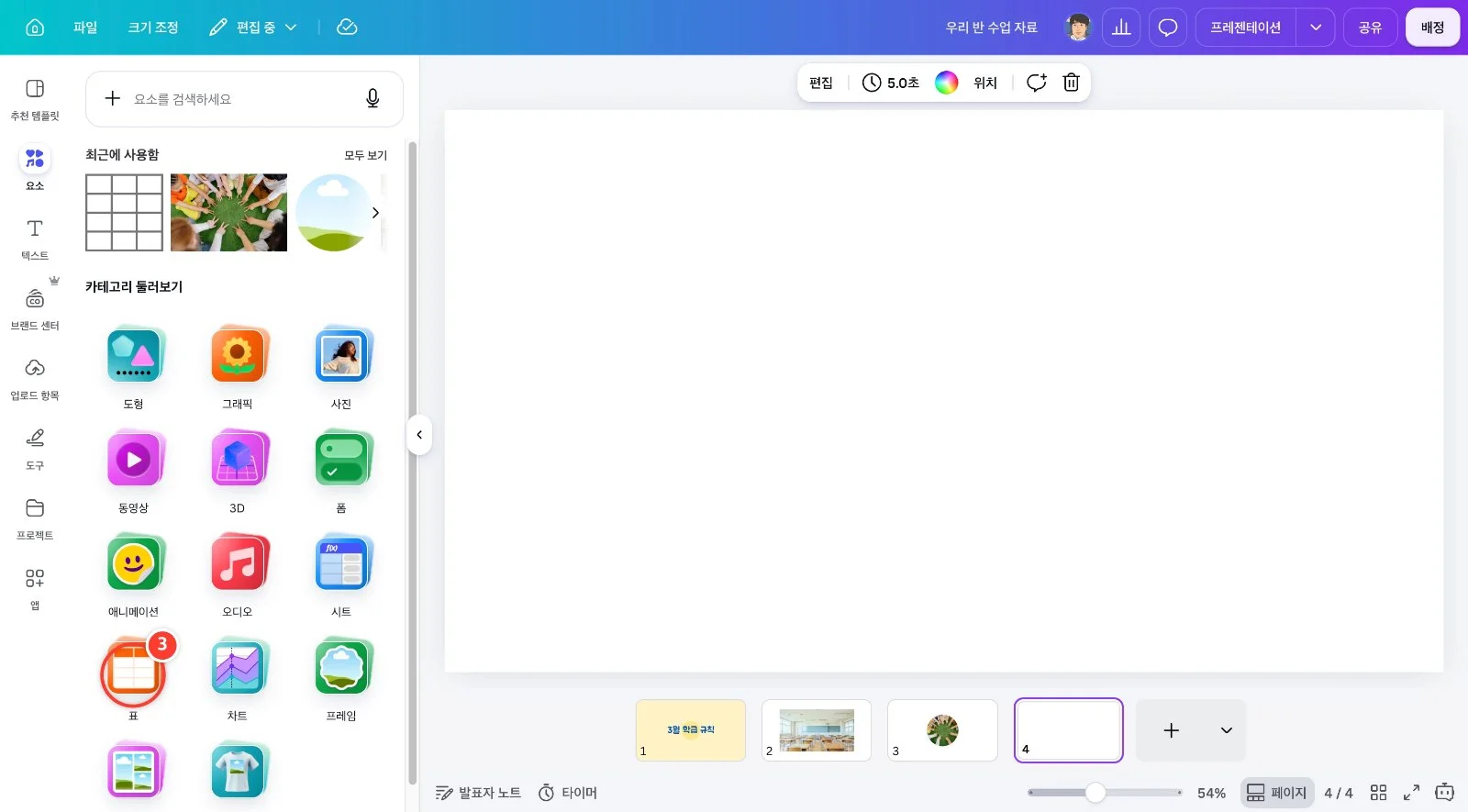The image size is (1468, 812).
Task: Start 프레젠테이션 mode
Action: pyautogui.click(x=1245, y=28)
